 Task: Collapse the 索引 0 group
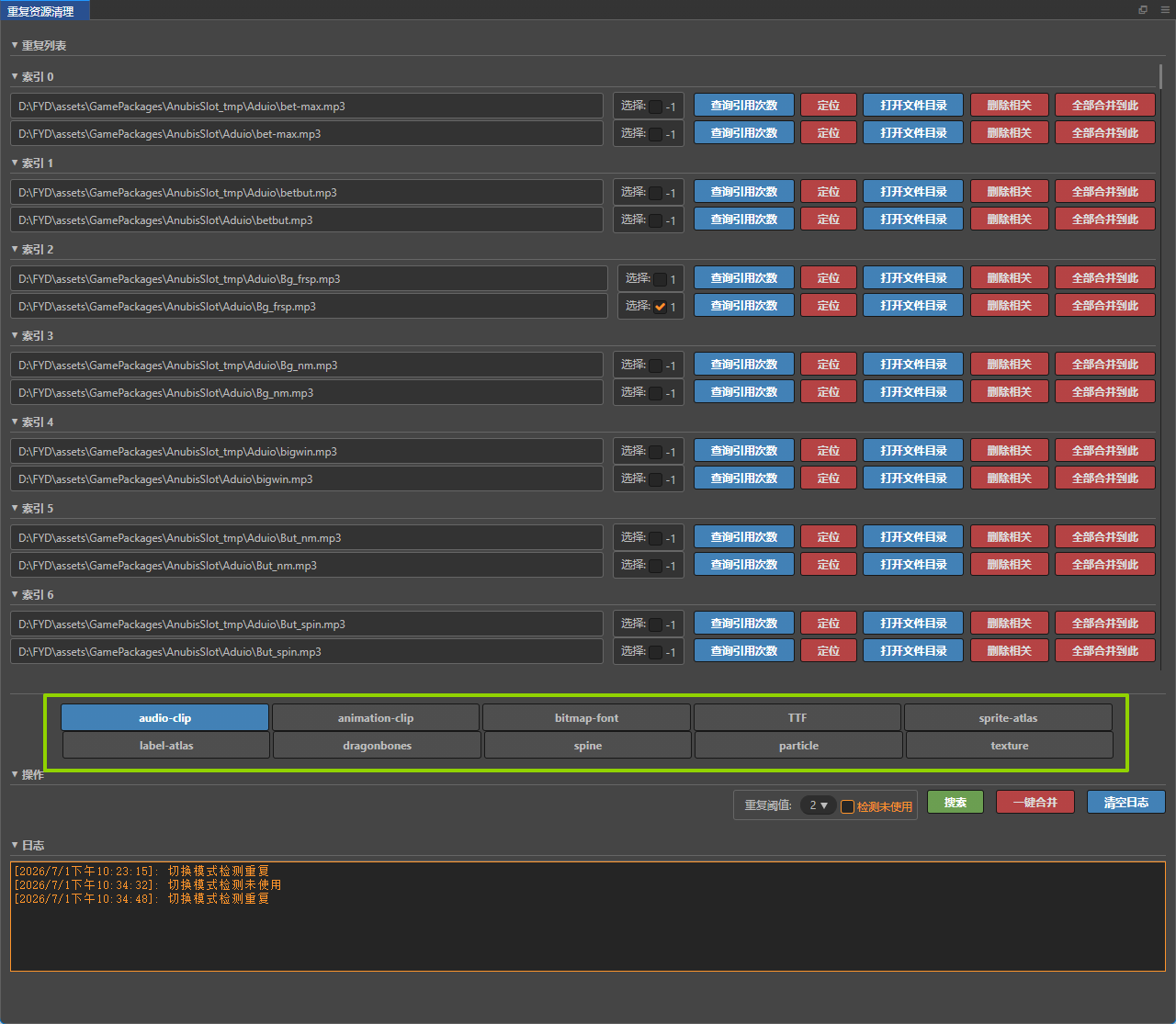point(15,76)
